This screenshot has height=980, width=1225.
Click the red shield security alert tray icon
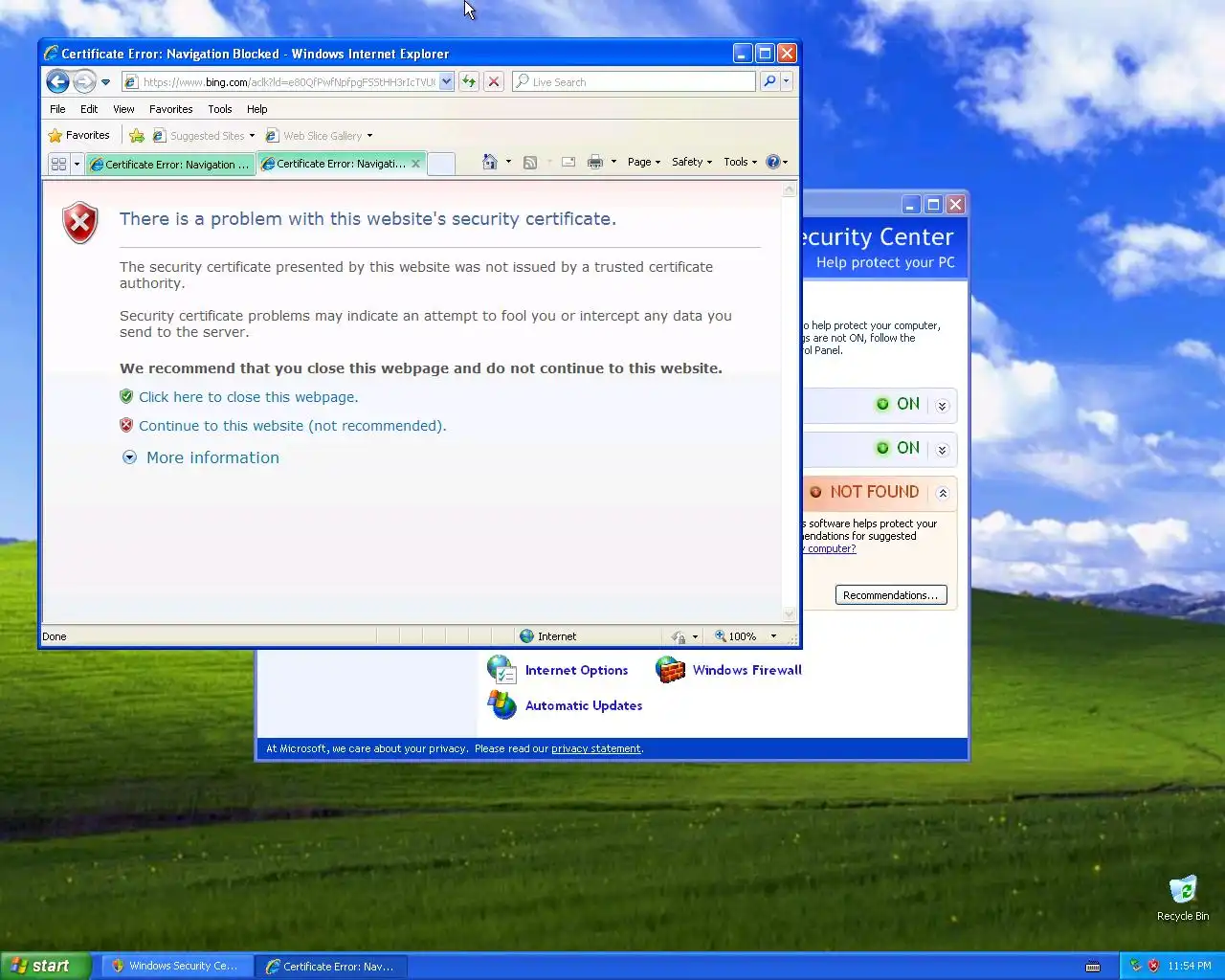click(1153, 966)
